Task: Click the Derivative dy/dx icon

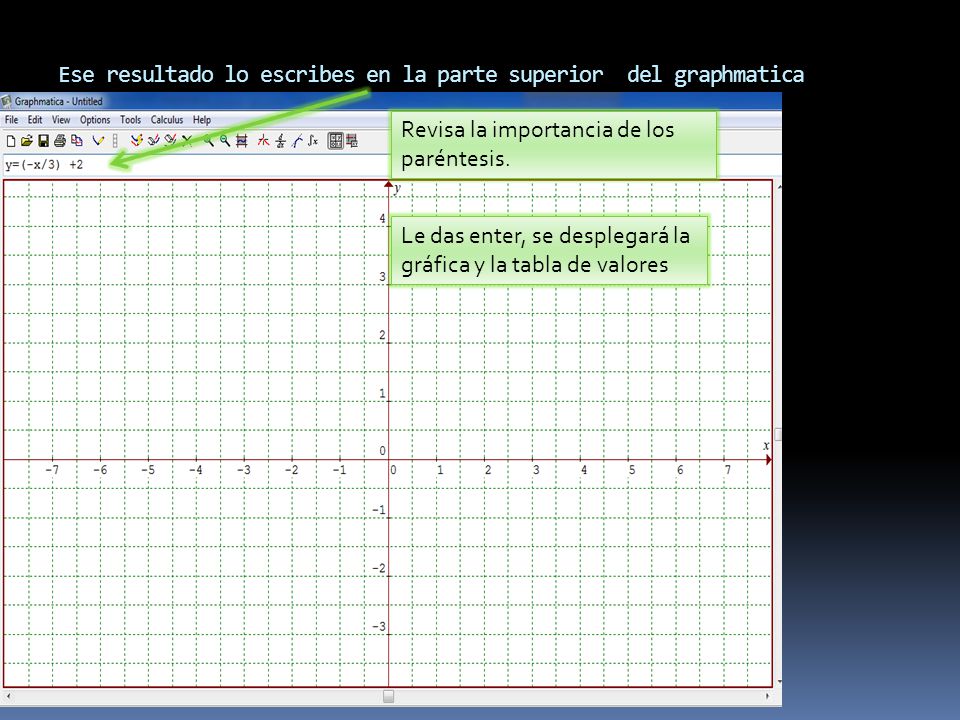Action: (280, 141)
